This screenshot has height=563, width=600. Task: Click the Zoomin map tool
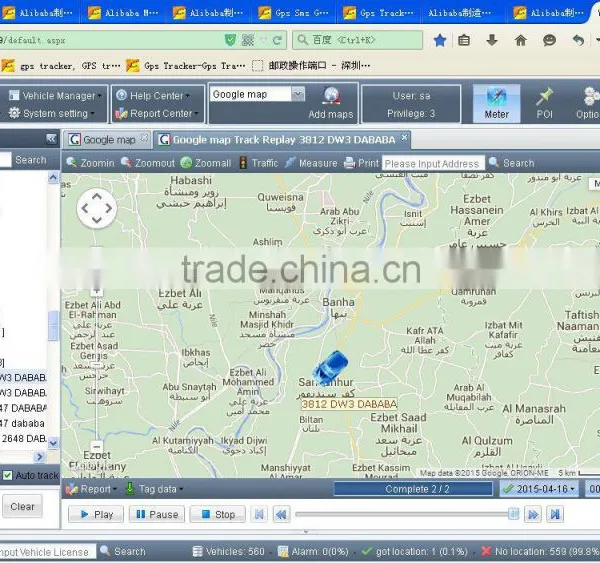coord(90,163)
